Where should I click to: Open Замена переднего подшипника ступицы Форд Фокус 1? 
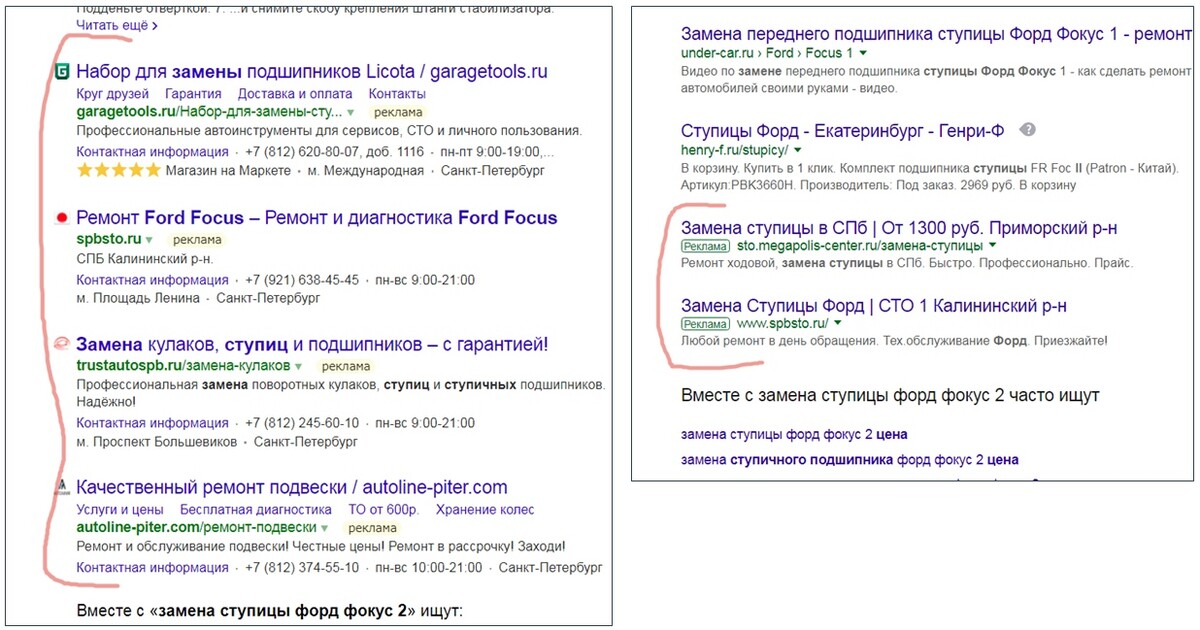pos(936,34)
